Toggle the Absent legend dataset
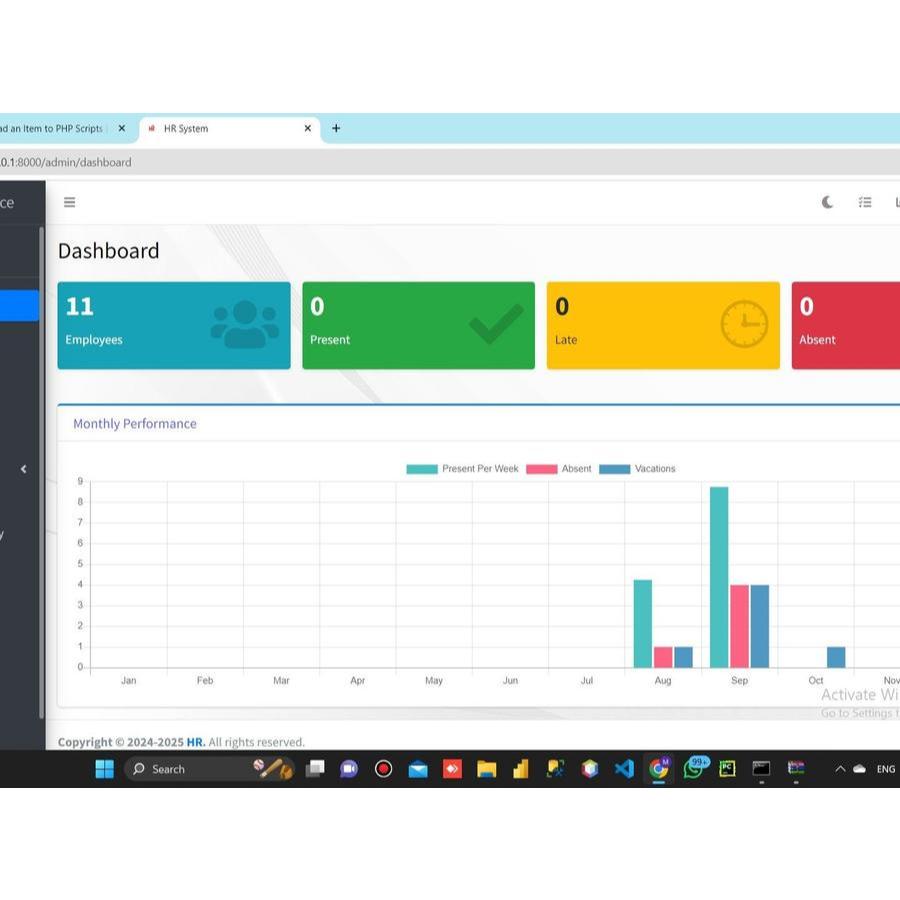 point(559,469)
